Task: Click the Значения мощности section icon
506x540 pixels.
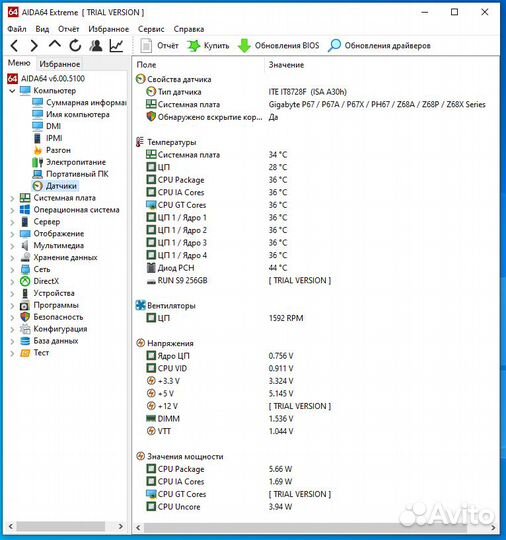Action: pyautogui.click(x=140, y=456)
